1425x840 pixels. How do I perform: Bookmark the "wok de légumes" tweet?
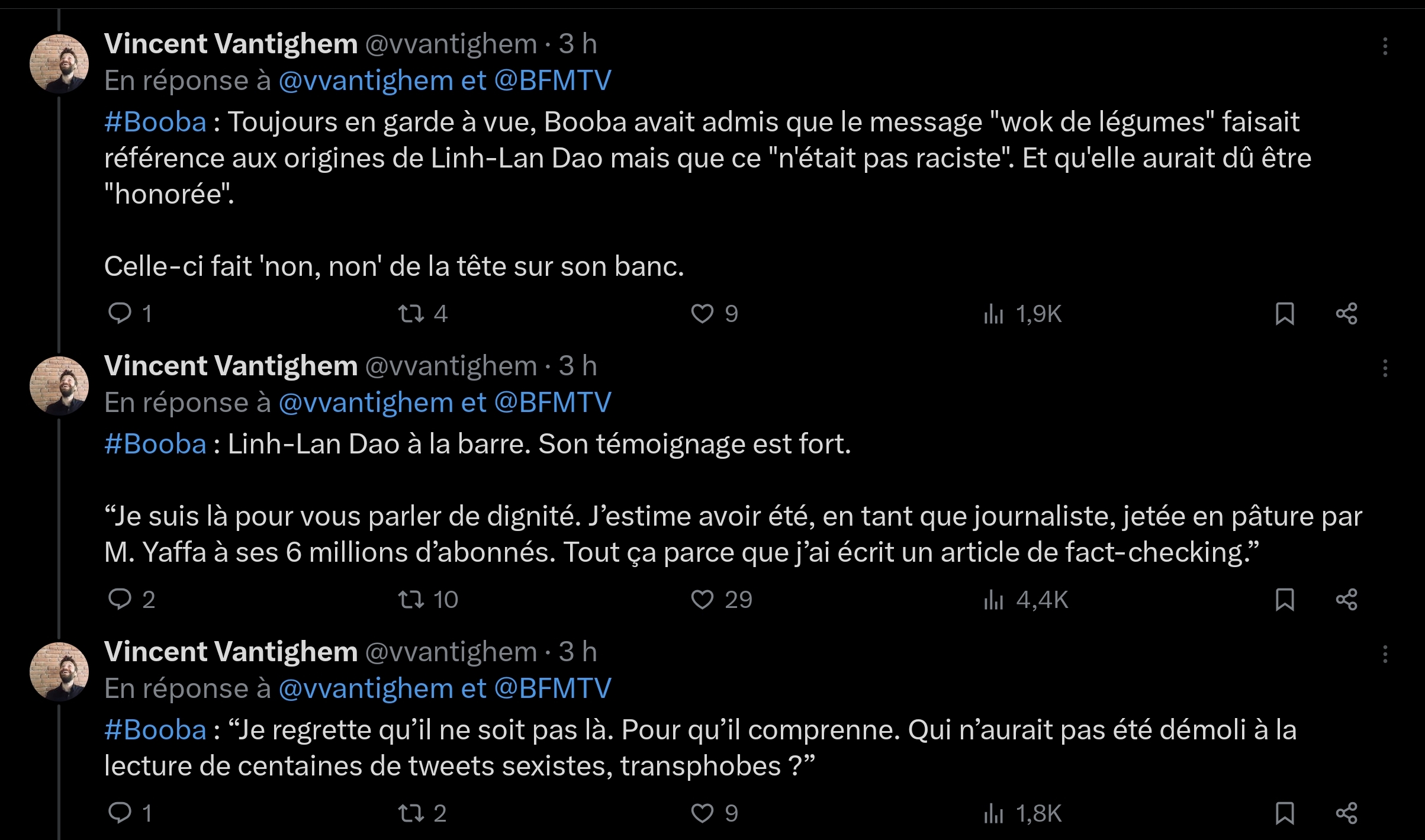coord(1284,313)
